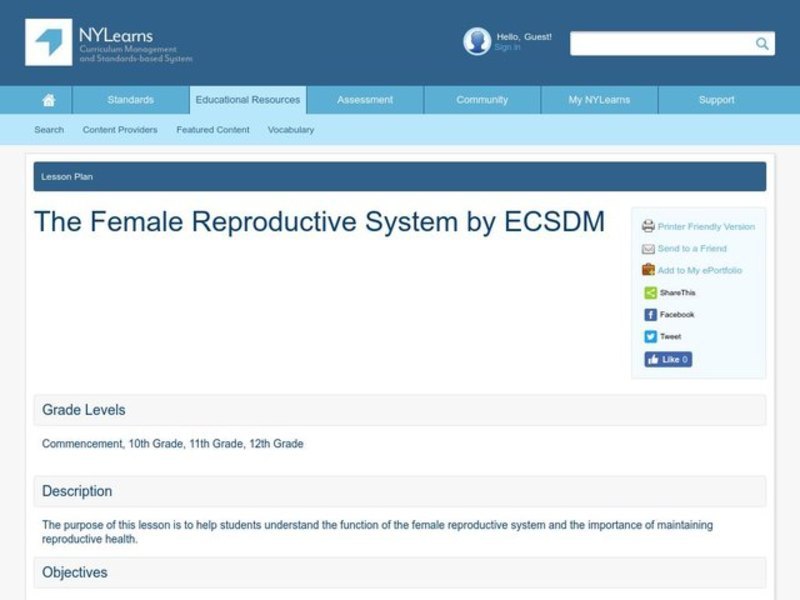Share the lesson via the Facebook icon

(650, 314)
